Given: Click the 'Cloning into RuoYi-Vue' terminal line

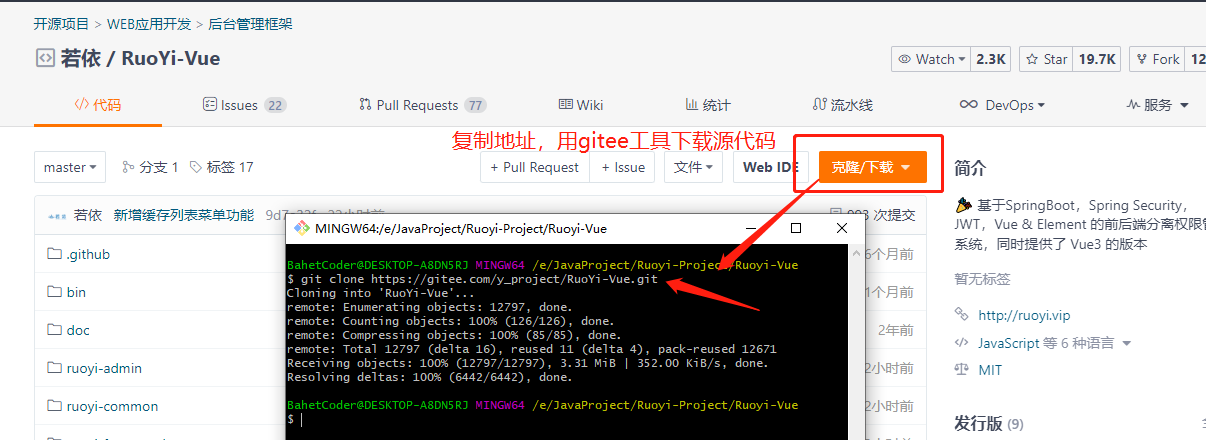Looking at the screenshot, I should 381,293.
